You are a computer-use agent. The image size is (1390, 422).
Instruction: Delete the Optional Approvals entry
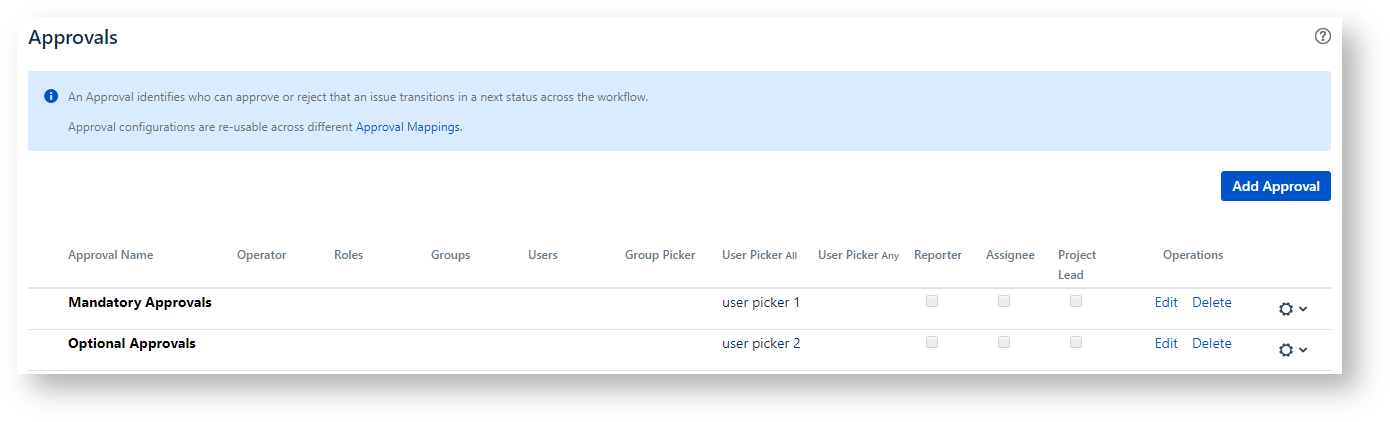coord(1211,343)
